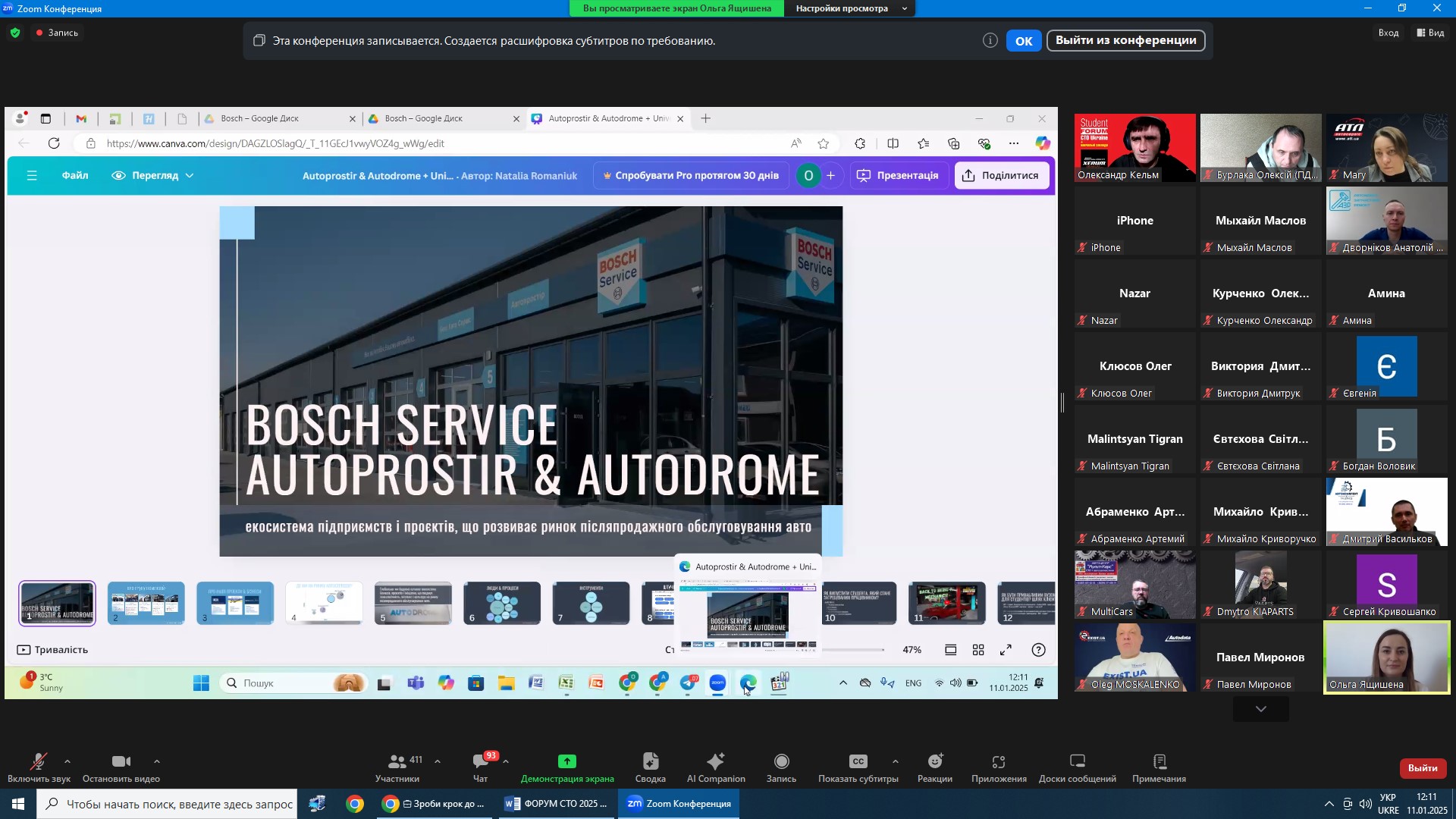1456x819 pixels.
Task: Show more participants with down chevron
Action: pos(1261,709)
